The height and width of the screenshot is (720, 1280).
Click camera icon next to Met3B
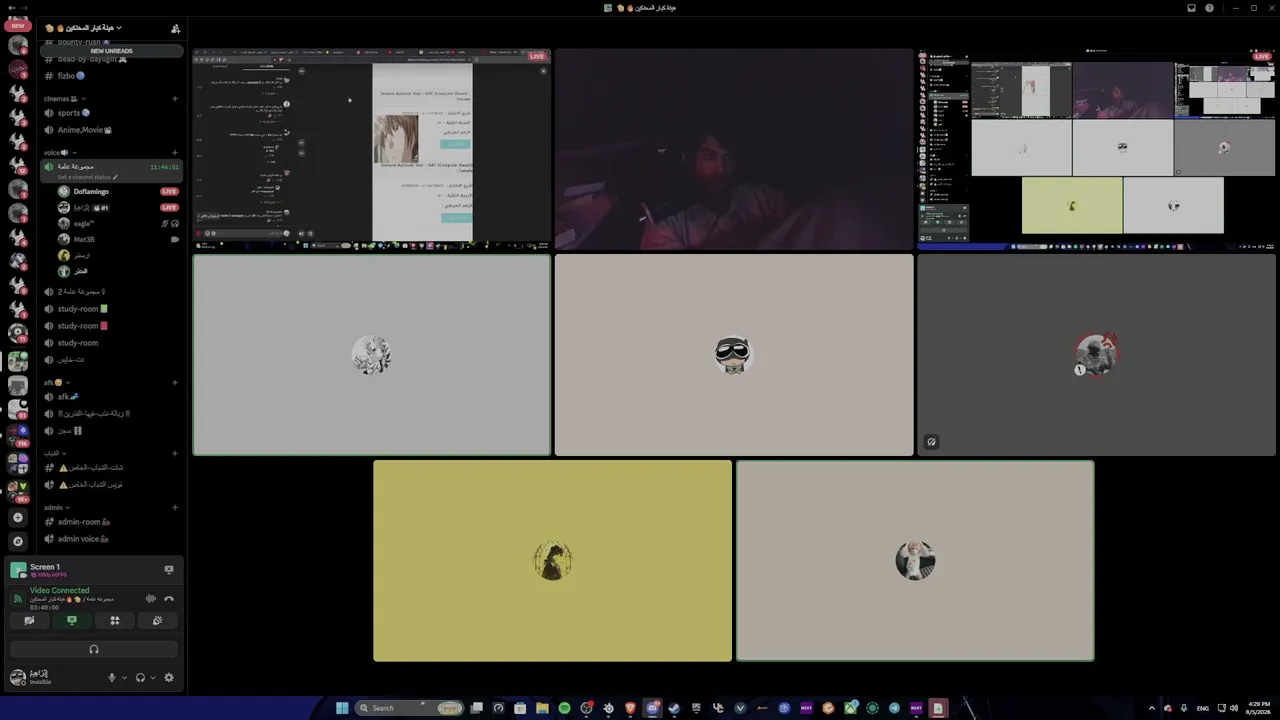[175, 240]
